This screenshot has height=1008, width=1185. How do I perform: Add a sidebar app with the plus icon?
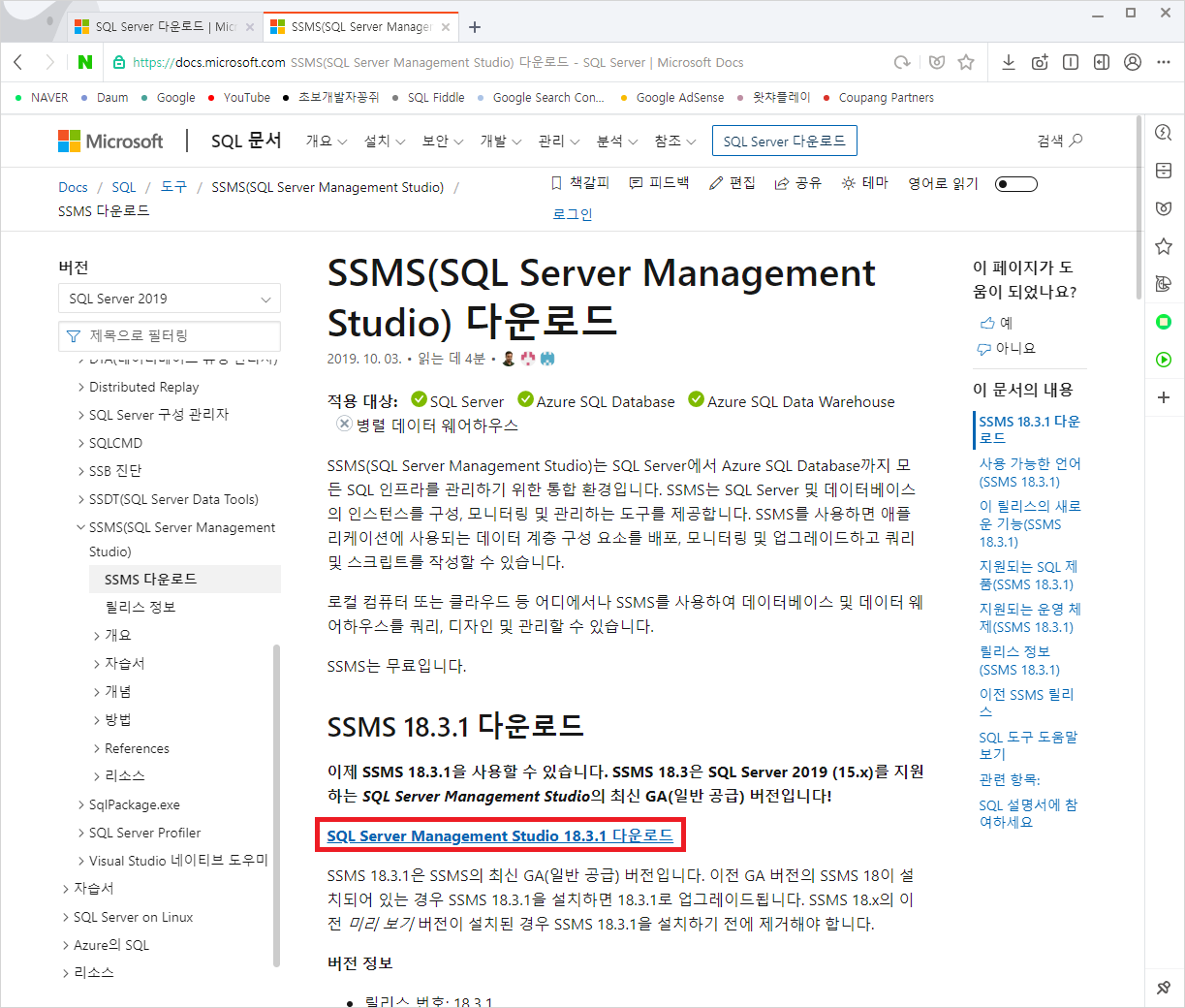coord(1164,397)
